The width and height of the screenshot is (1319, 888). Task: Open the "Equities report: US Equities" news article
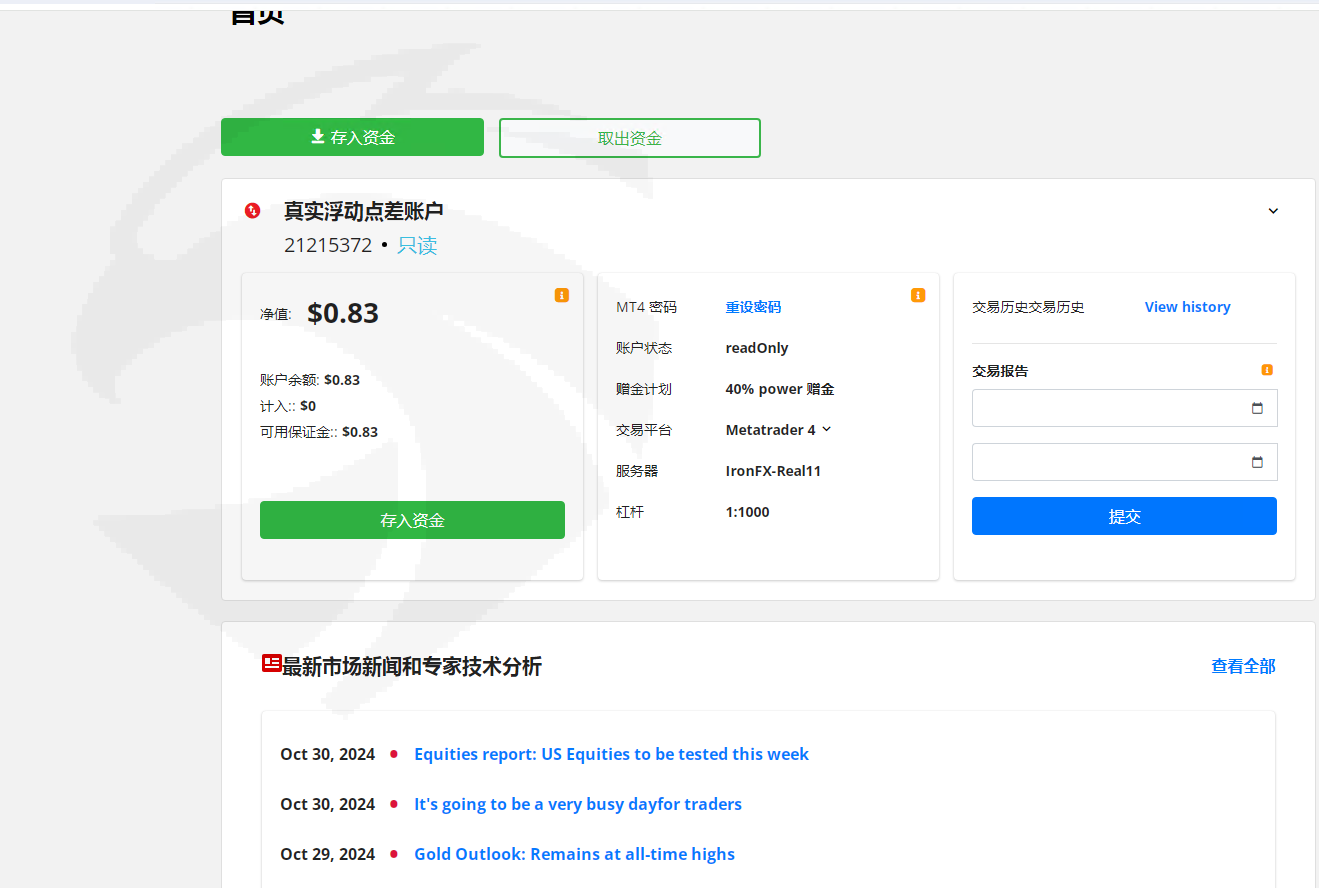click(x=611, y=754)
